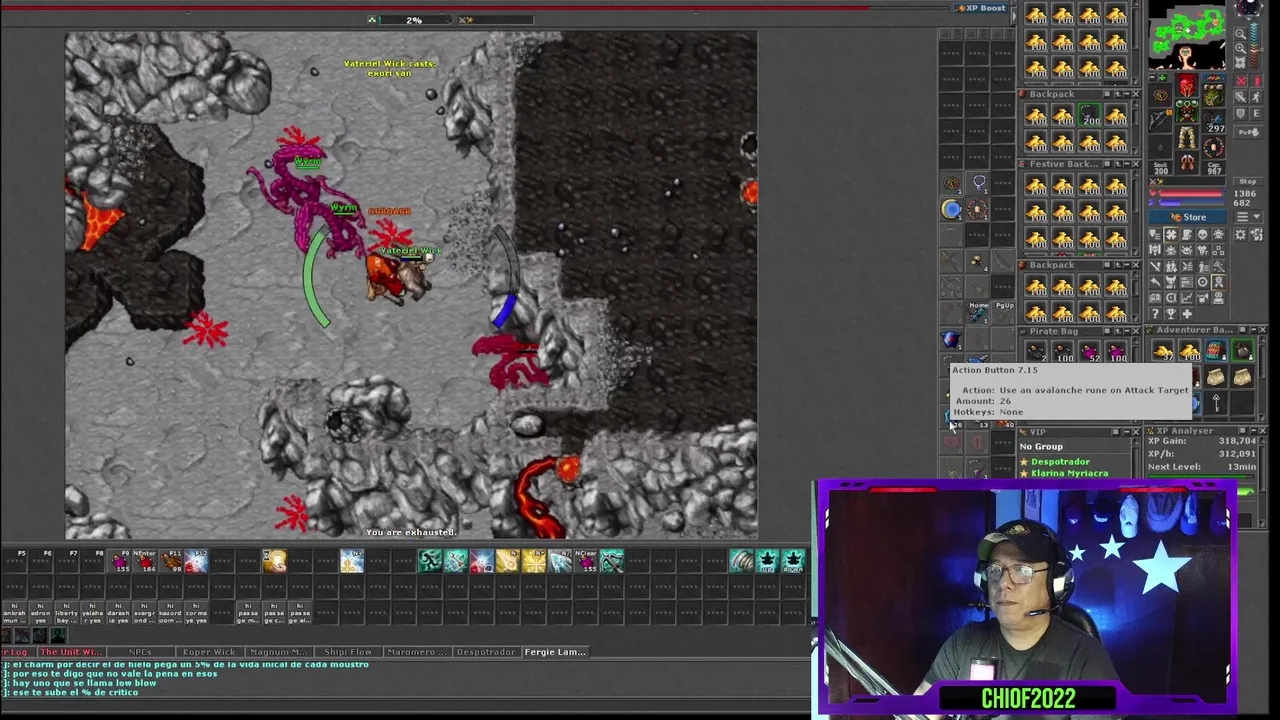
Task: Click the hourglass scroll action button
Action: [274, 561]
